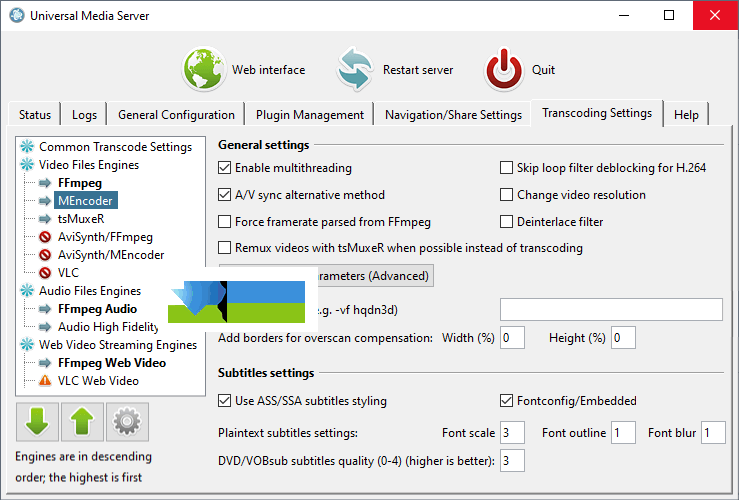The image size is (739, 500).
Task: Move engine up with green up arrow
Action: [x=82, y=422]
